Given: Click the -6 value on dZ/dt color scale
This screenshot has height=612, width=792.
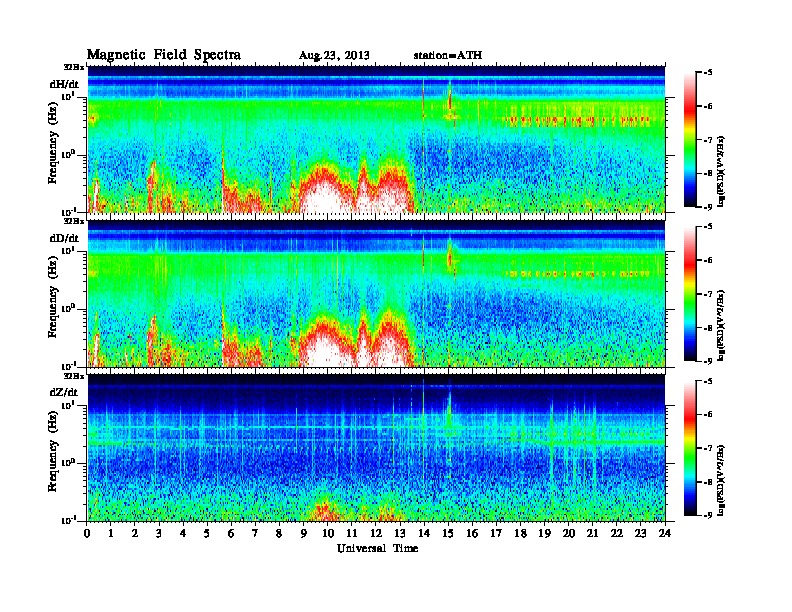Looking at the screenshot, I should [709, 414].
